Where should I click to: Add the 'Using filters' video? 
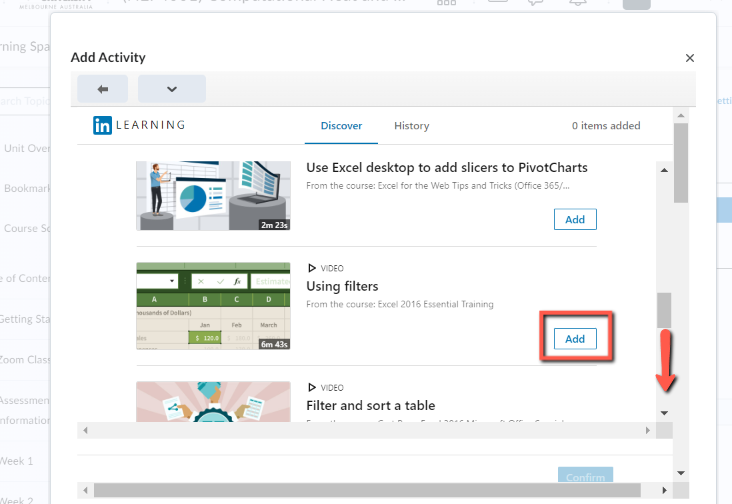(575, 339)
